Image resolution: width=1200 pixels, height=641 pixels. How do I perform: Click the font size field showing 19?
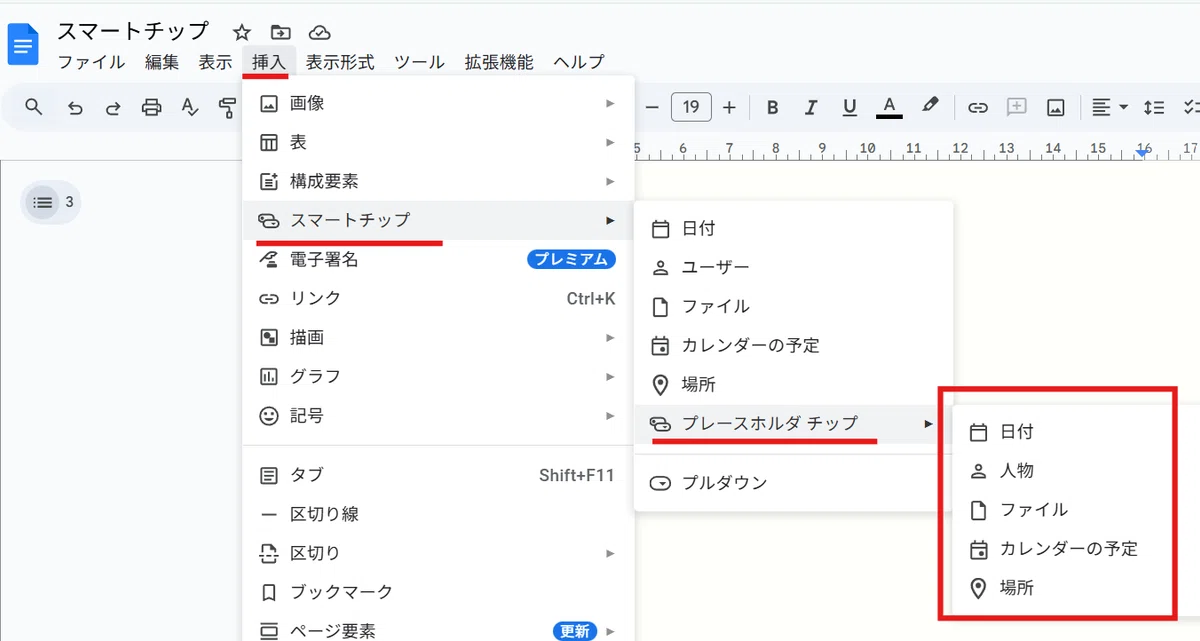pos(691,107)
